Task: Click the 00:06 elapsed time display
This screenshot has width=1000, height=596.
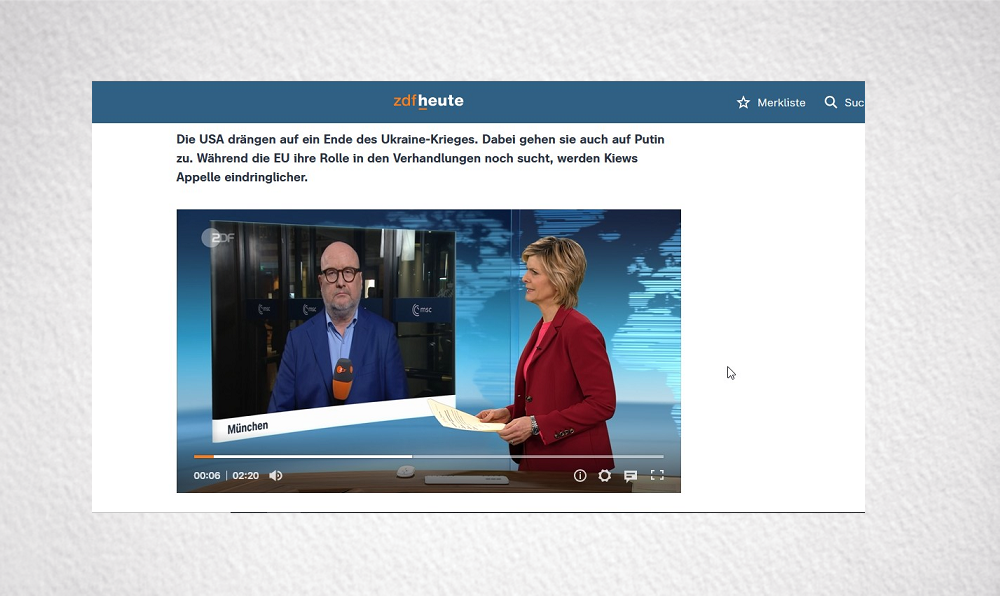Action: [207, 476]
